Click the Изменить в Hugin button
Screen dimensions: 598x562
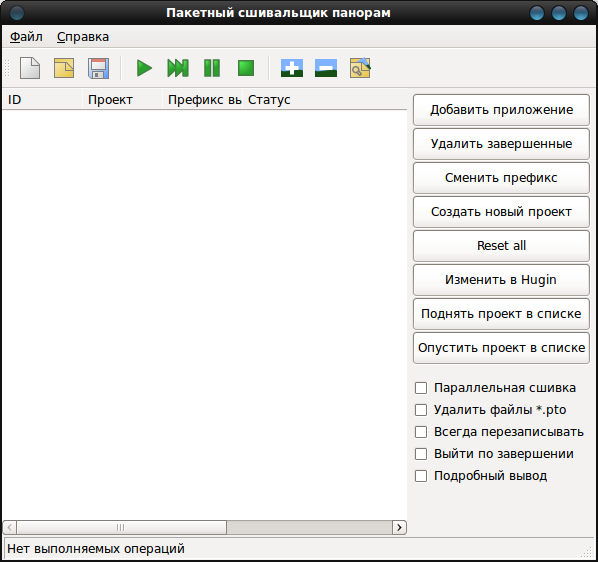501,280
